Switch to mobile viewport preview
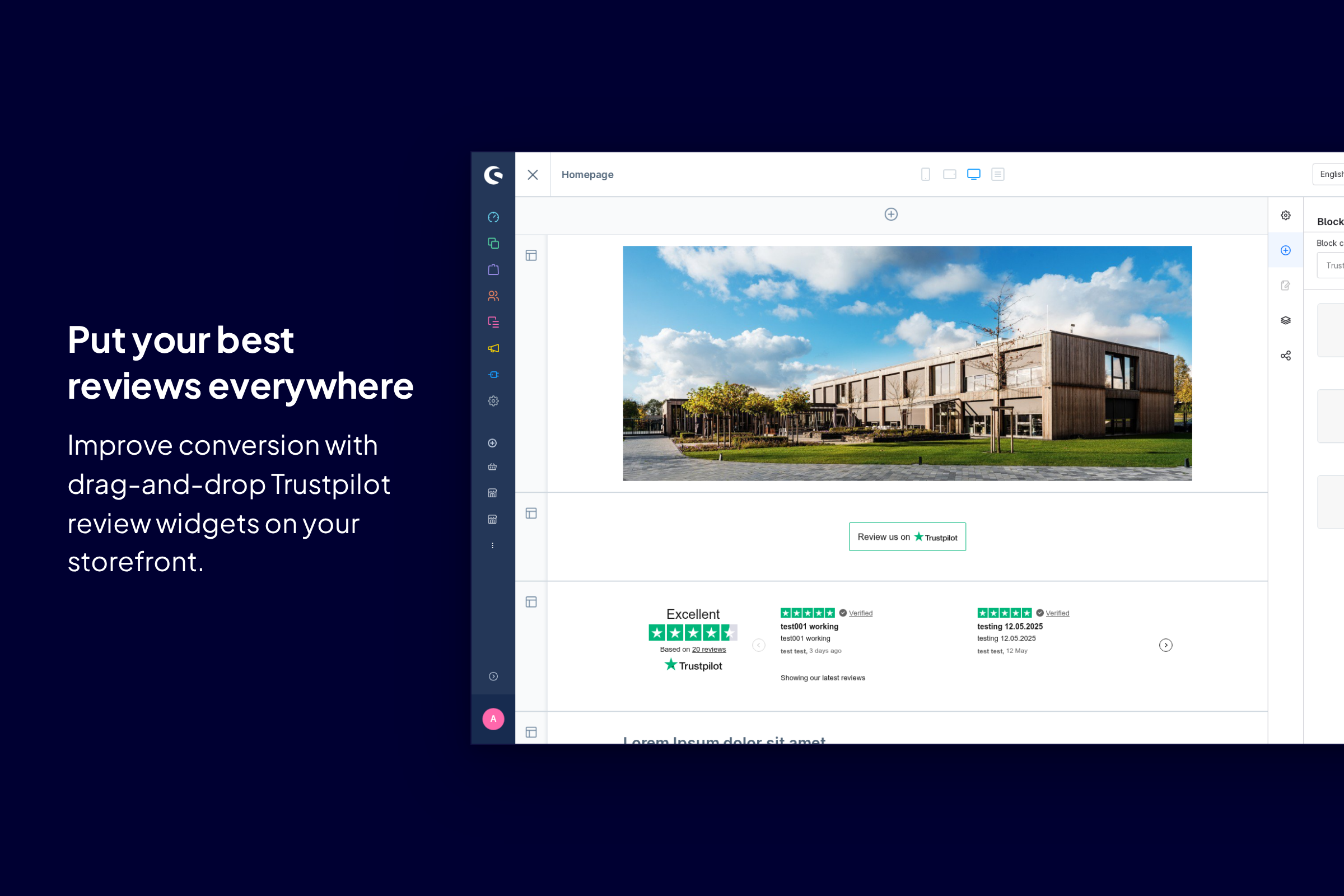 (925, 174)
